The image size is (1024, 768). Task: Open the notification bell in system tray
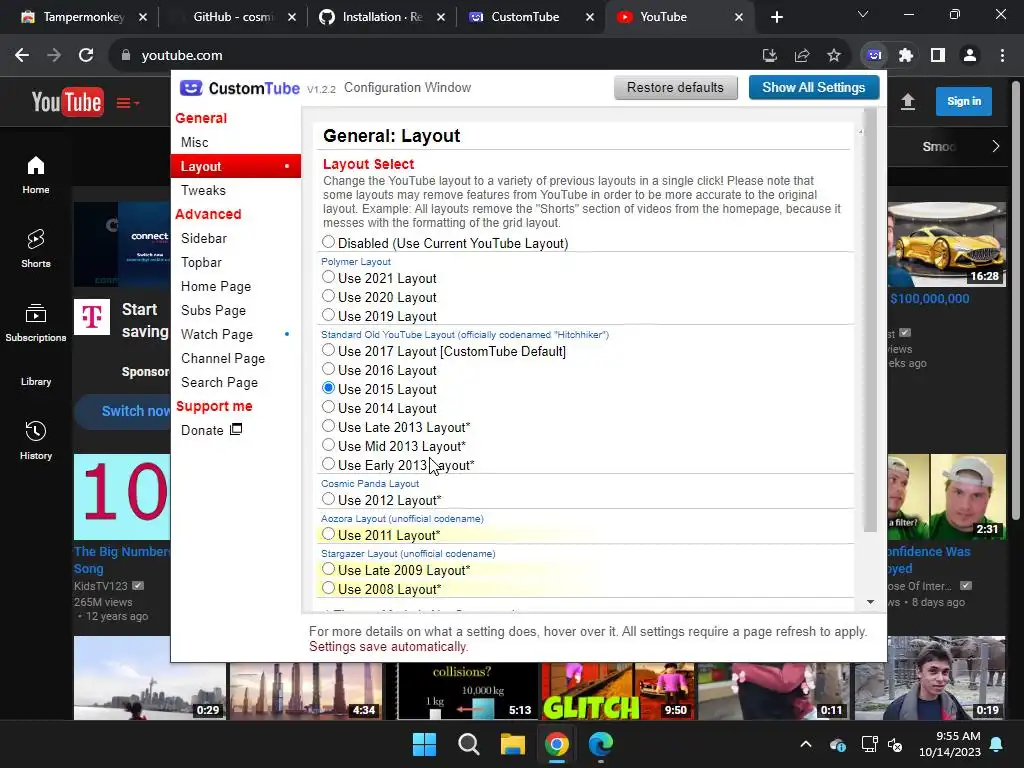997,744
